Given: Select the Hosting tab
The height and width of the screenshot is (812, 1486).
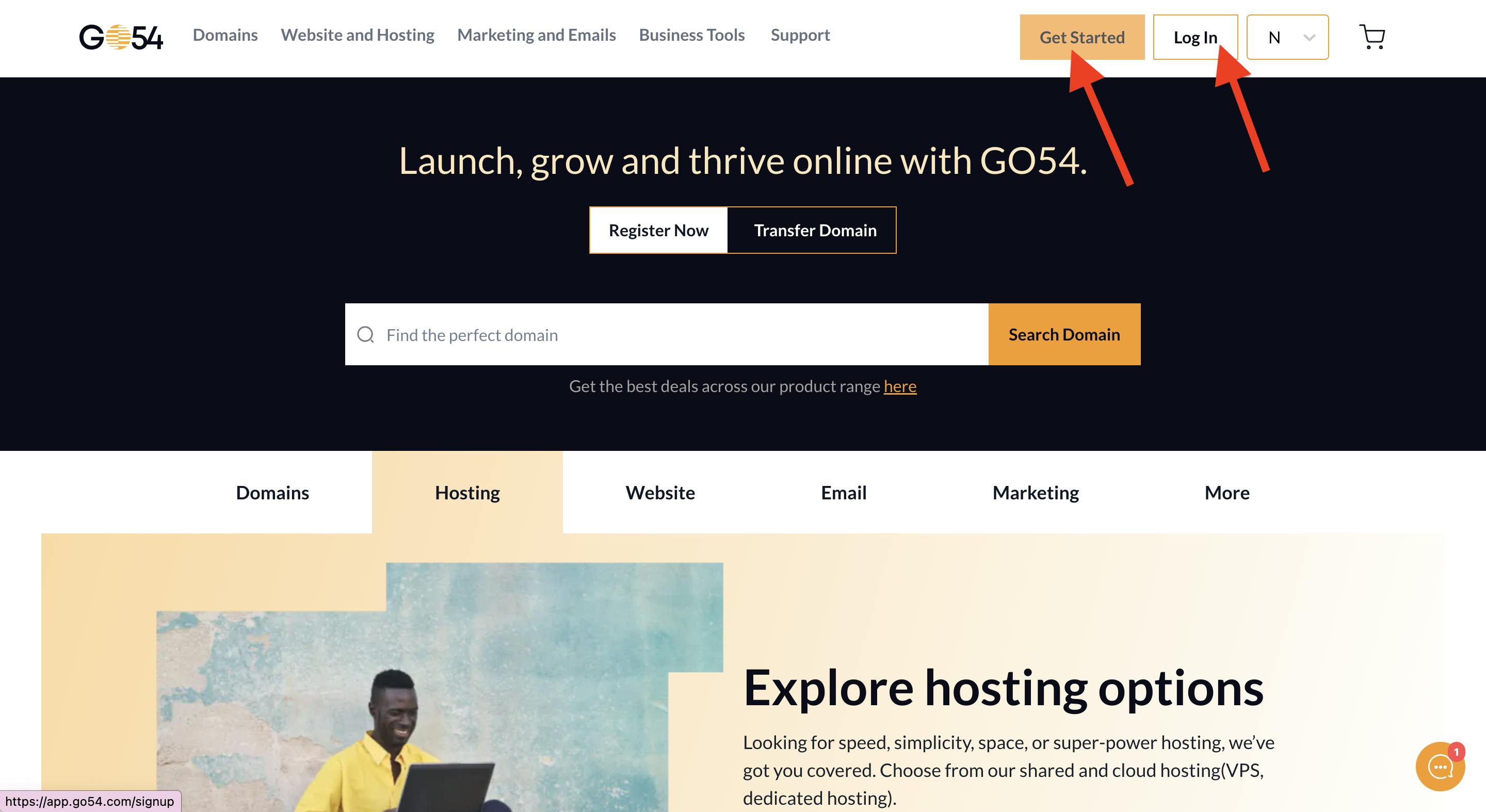Looking at the screenshot, I should [x=466, y=492].
